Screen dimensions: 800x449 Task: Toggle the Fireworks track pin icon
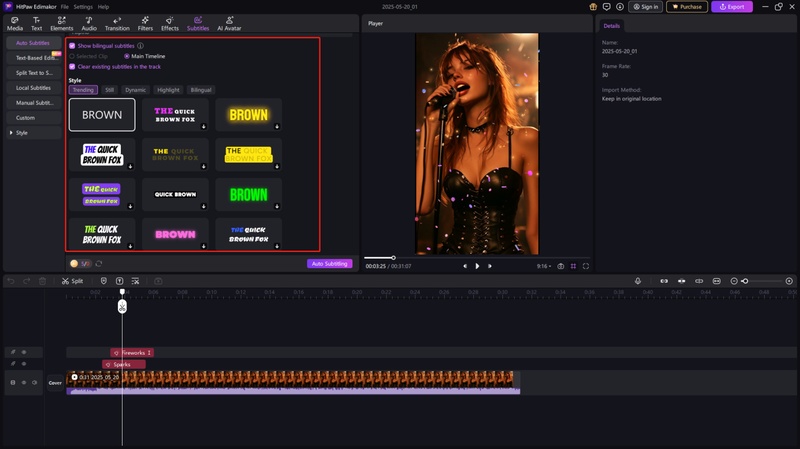click(13, 352)
